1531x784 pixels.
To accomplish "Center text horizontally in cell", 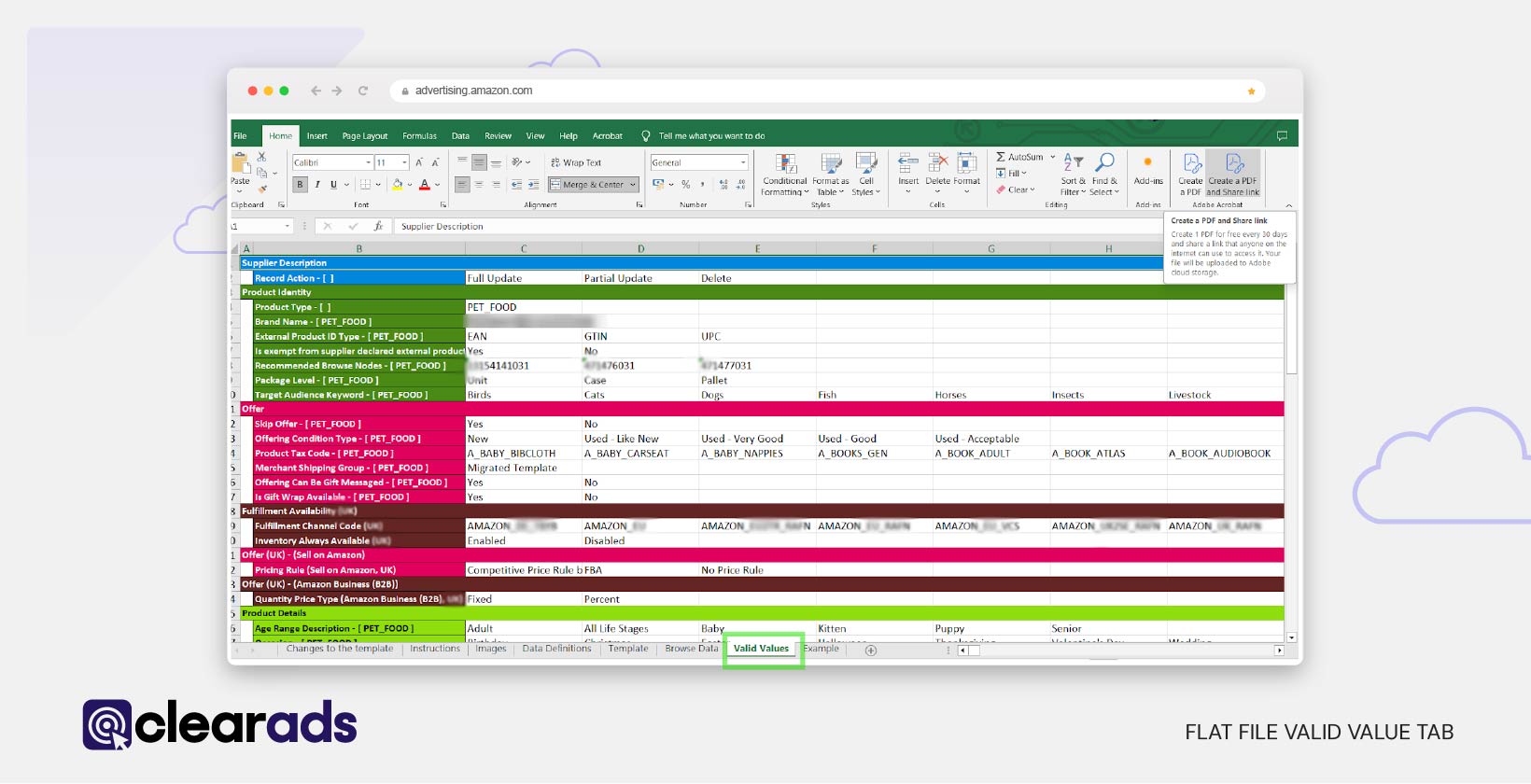I will click(479, 185).
